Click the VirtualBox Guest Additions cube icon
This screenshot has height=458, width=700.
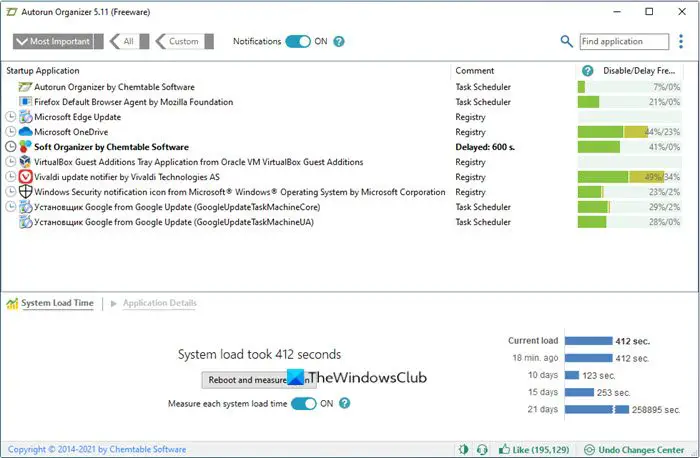coord(25,162)
